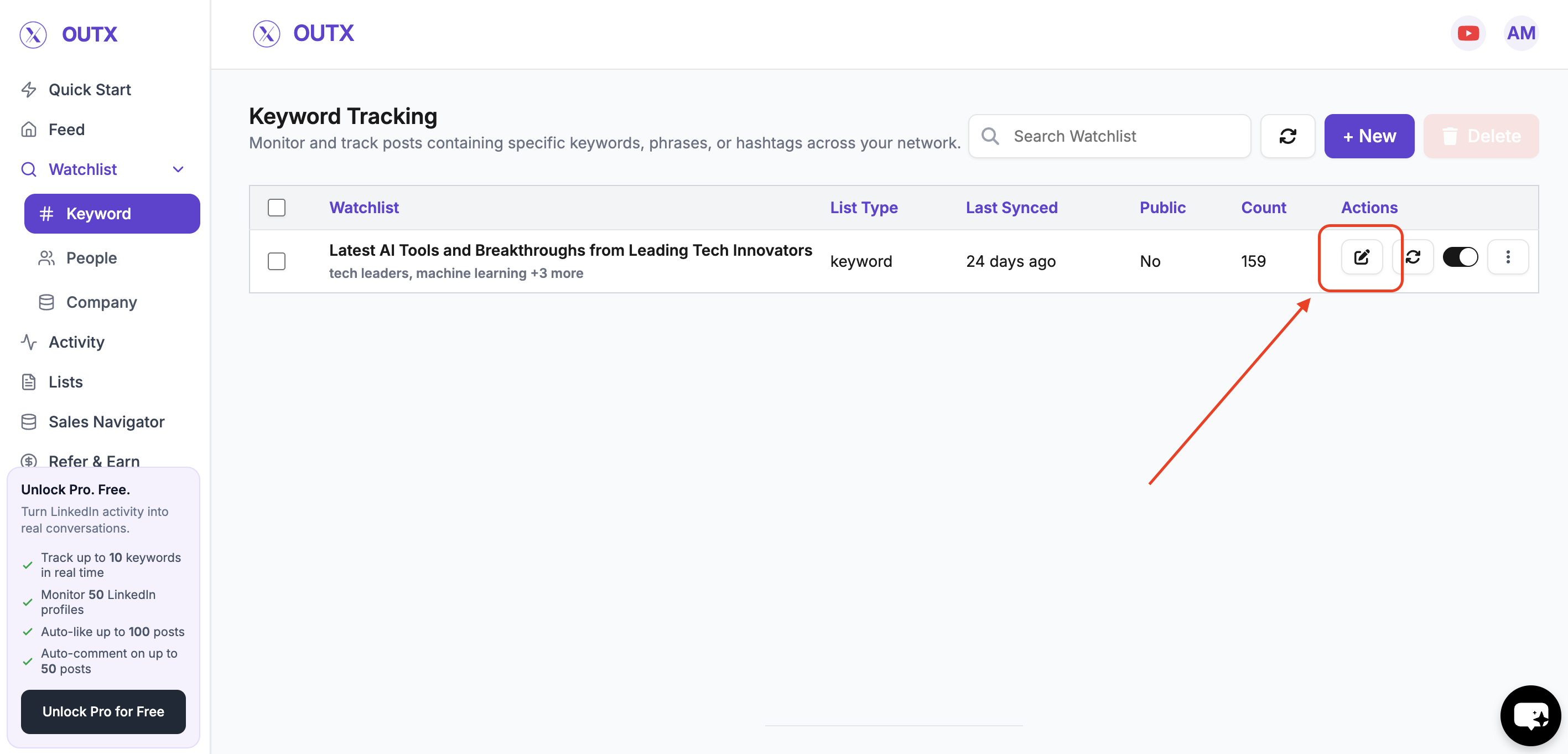Open the Activity page icon in the sidebar
Image resolution: width=1568 pixels, height=754 pixels.
(x=29, y=342)
